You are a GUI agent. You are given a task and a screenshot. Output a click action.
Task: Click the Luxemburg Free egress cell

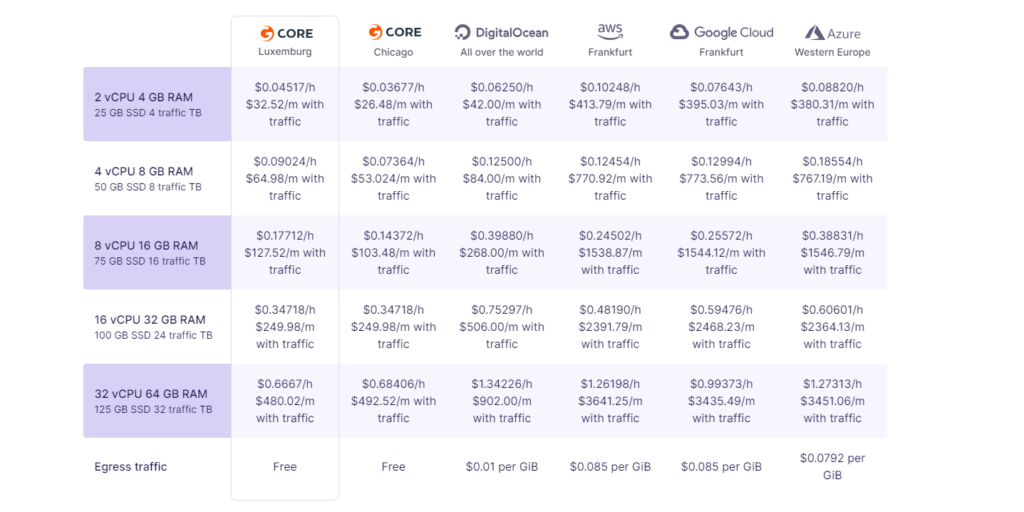point(285,466)
